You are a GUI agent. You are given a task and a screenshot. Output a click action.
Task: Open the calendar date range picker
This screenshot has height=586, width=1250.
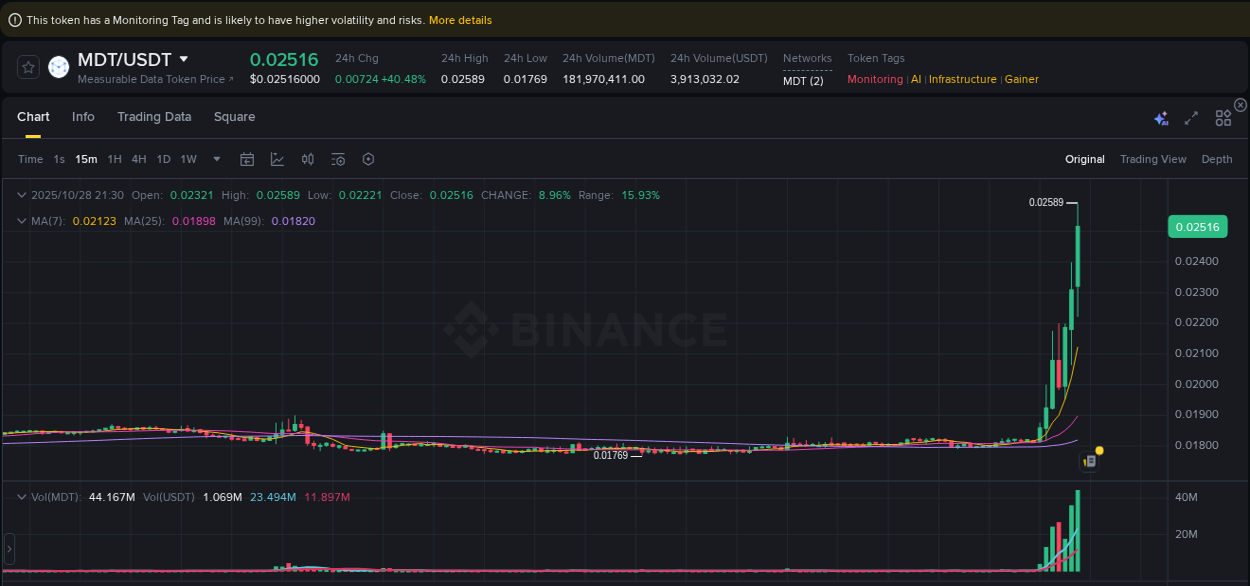pyautogui.click(x=247, y=159)
